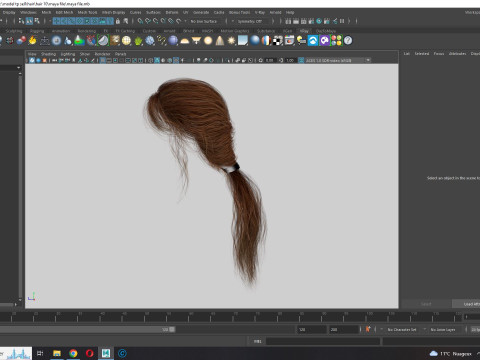Switch to the Substance shelf tab
This screenshot has height=360, width=480.
[266, 31]
